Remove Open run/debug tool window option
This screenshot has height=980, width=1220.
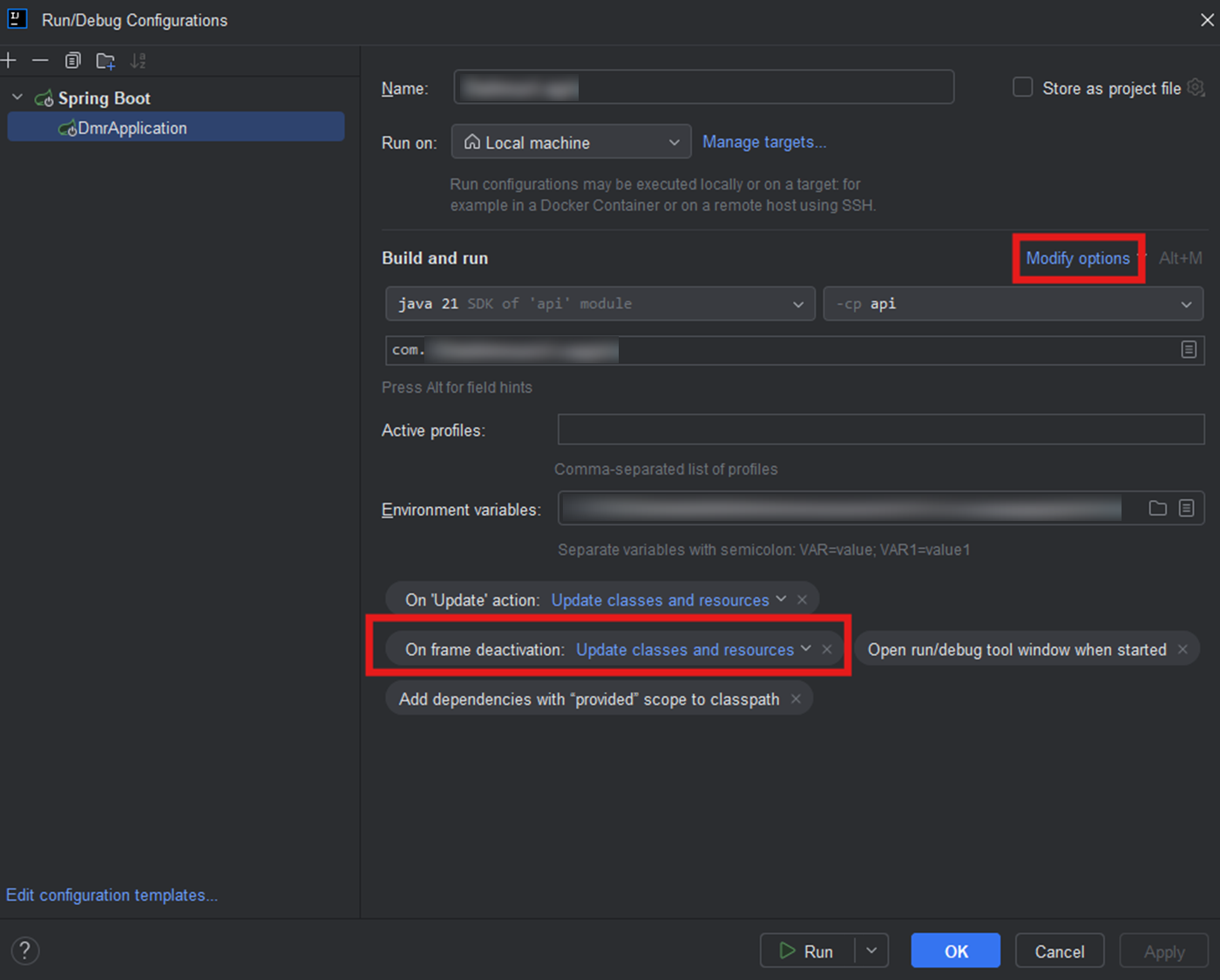tap(1183, 649)
